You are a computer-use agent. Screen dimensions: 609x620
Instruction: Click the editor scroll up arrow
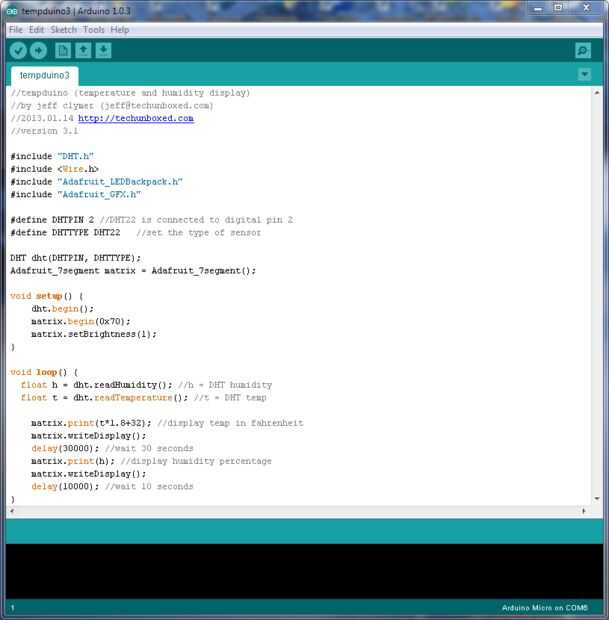[597, 93]
